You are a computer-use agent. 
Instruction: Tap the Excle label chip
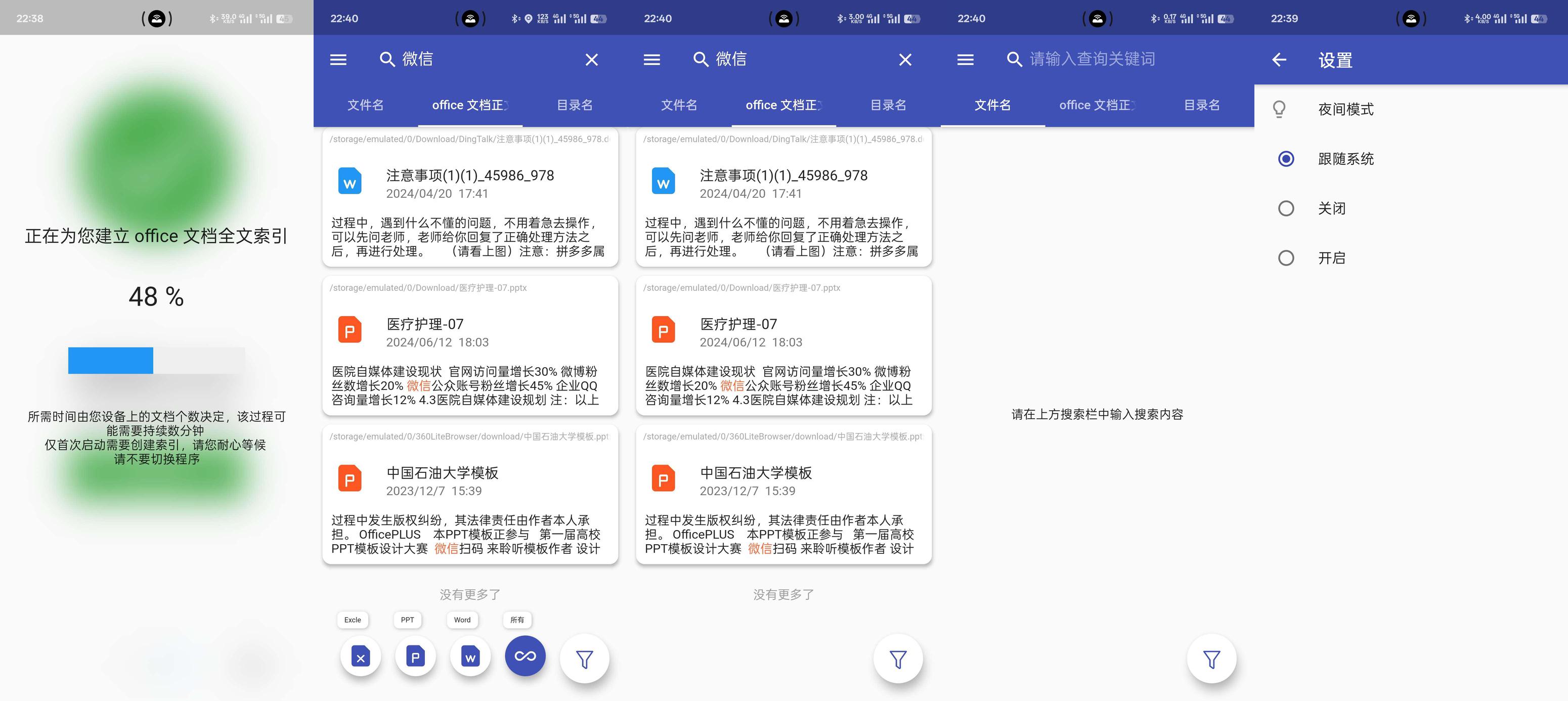coord(353,620)
